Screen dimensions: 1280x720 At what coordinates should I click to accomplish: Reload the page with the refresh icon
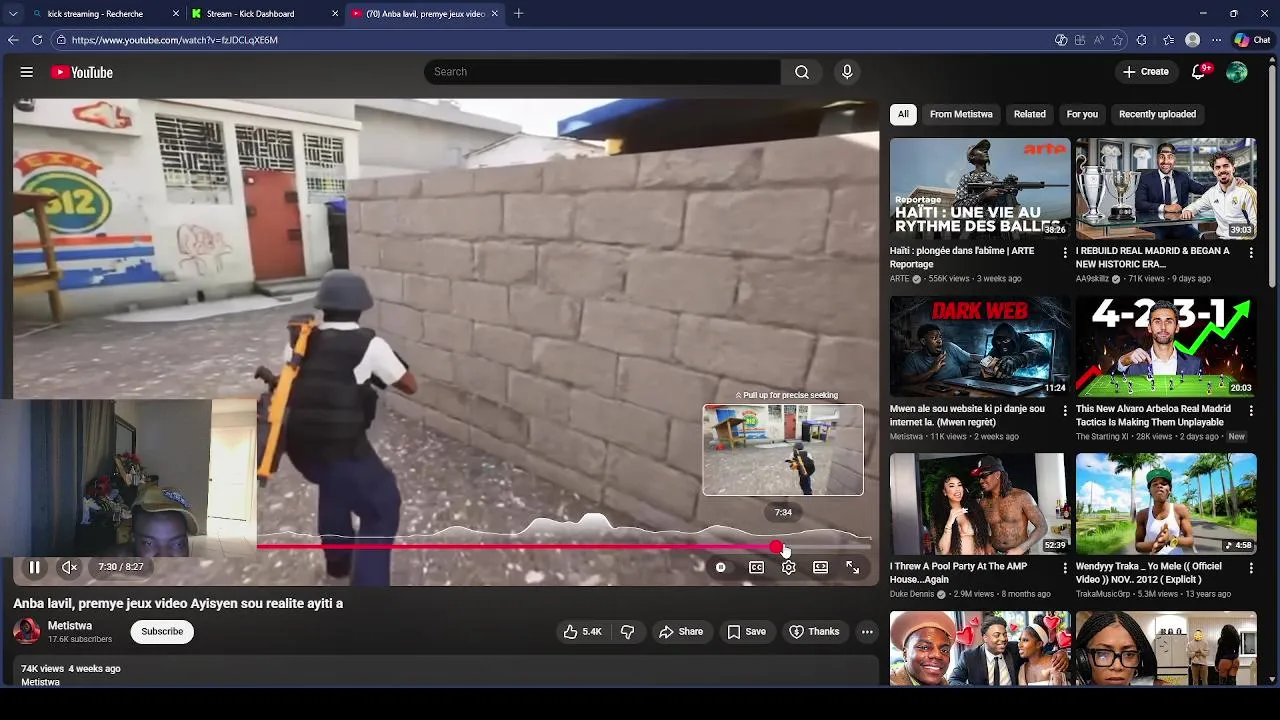(37, 40)
